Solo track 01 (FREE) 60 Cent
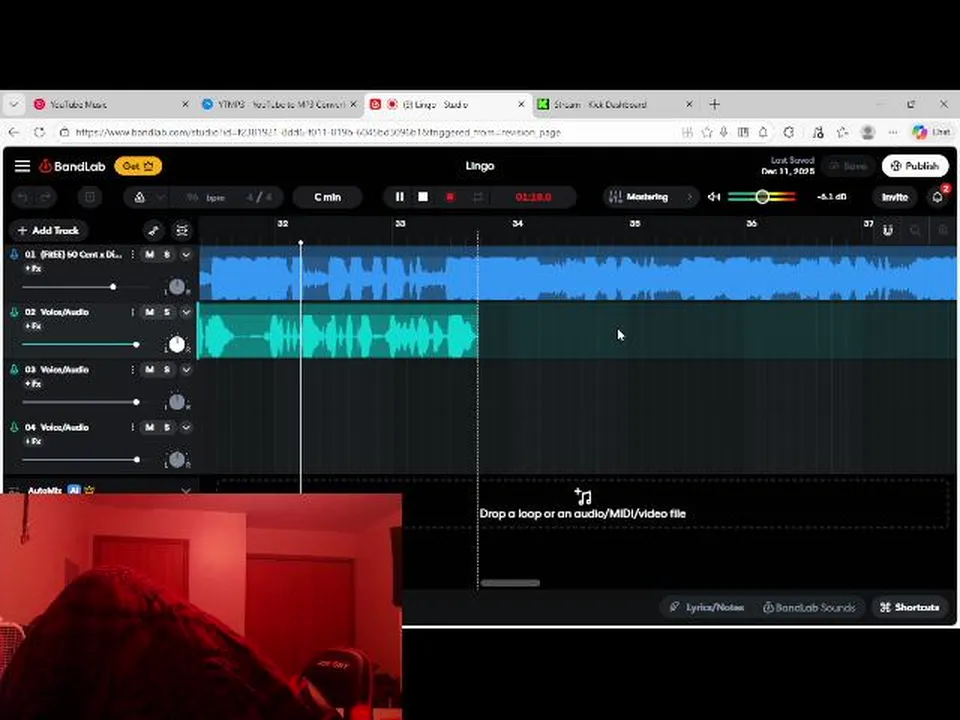Image resolution: width=960 pixels, height=720 pixels. [167, 254]
